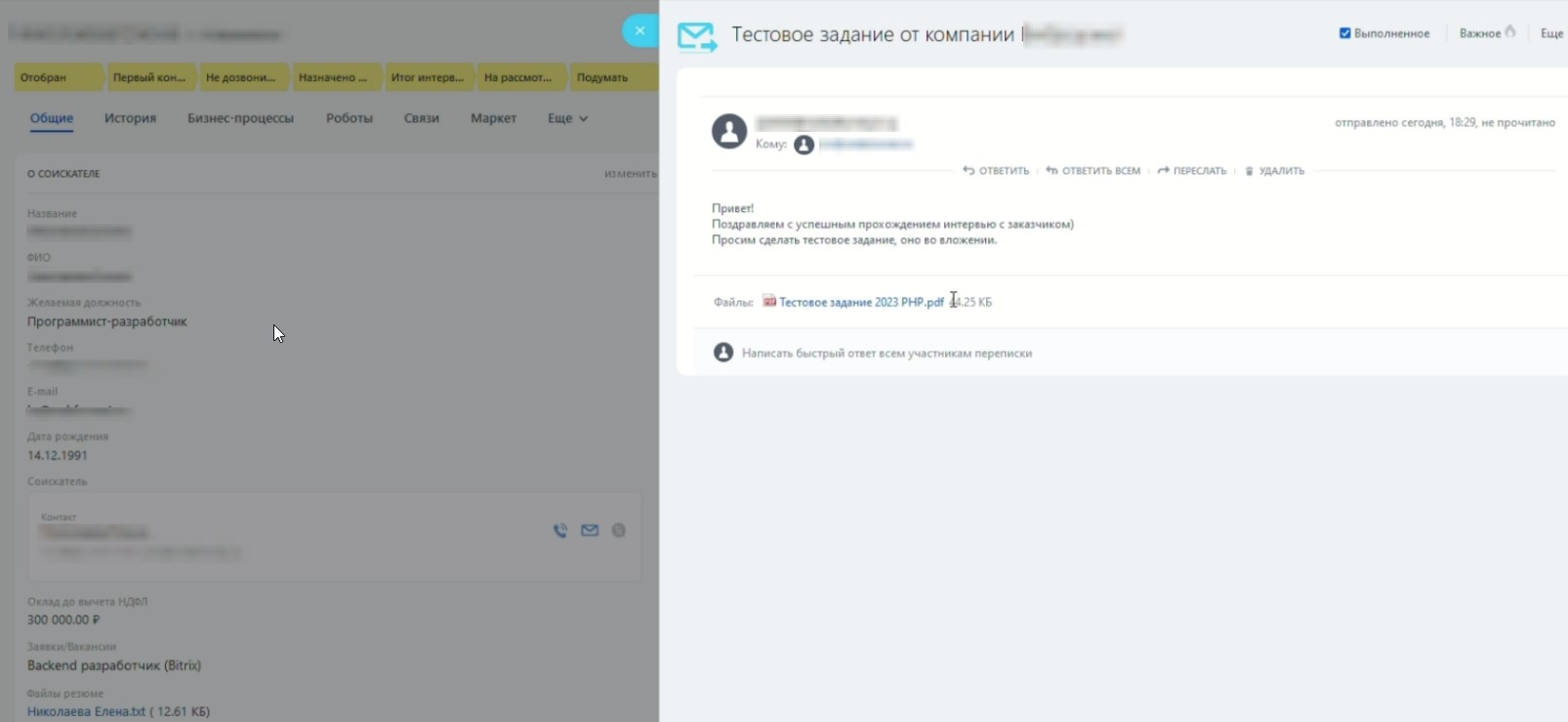Close the email side panel

point(640,31)
